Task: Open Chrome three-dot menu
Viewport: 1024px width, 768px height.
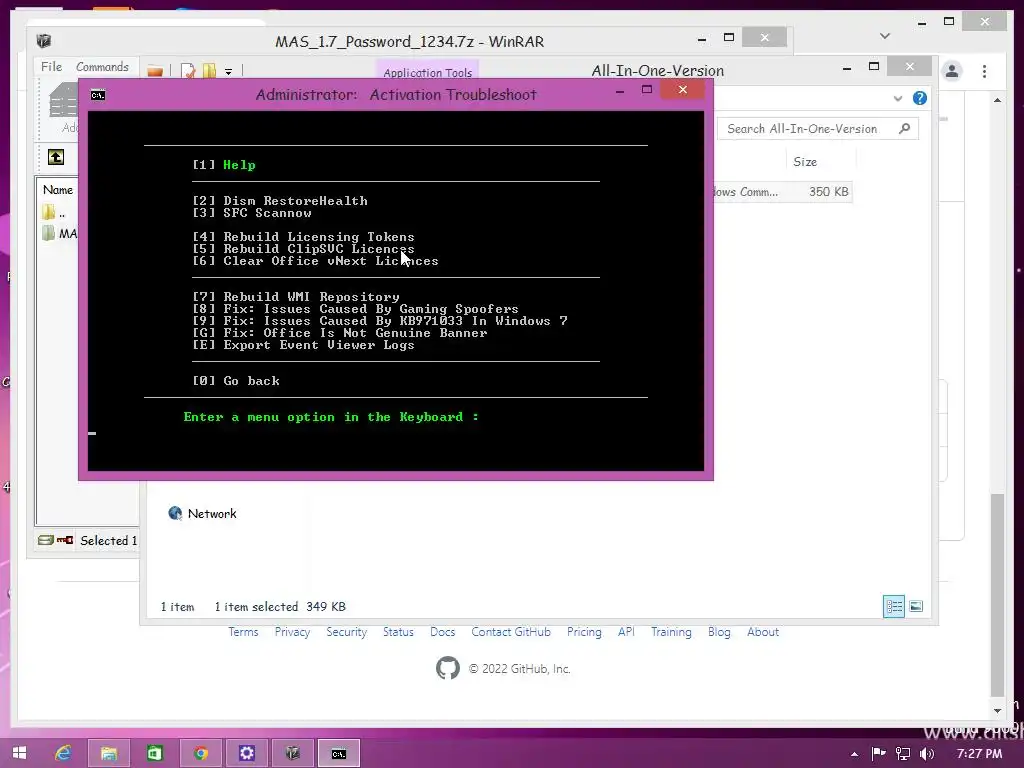Action: (984, 71)
